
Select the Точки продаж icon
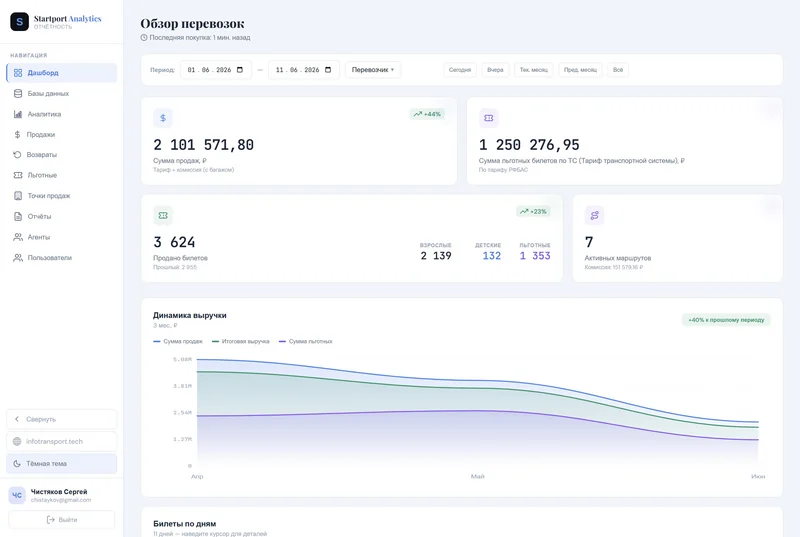point(18,196)
